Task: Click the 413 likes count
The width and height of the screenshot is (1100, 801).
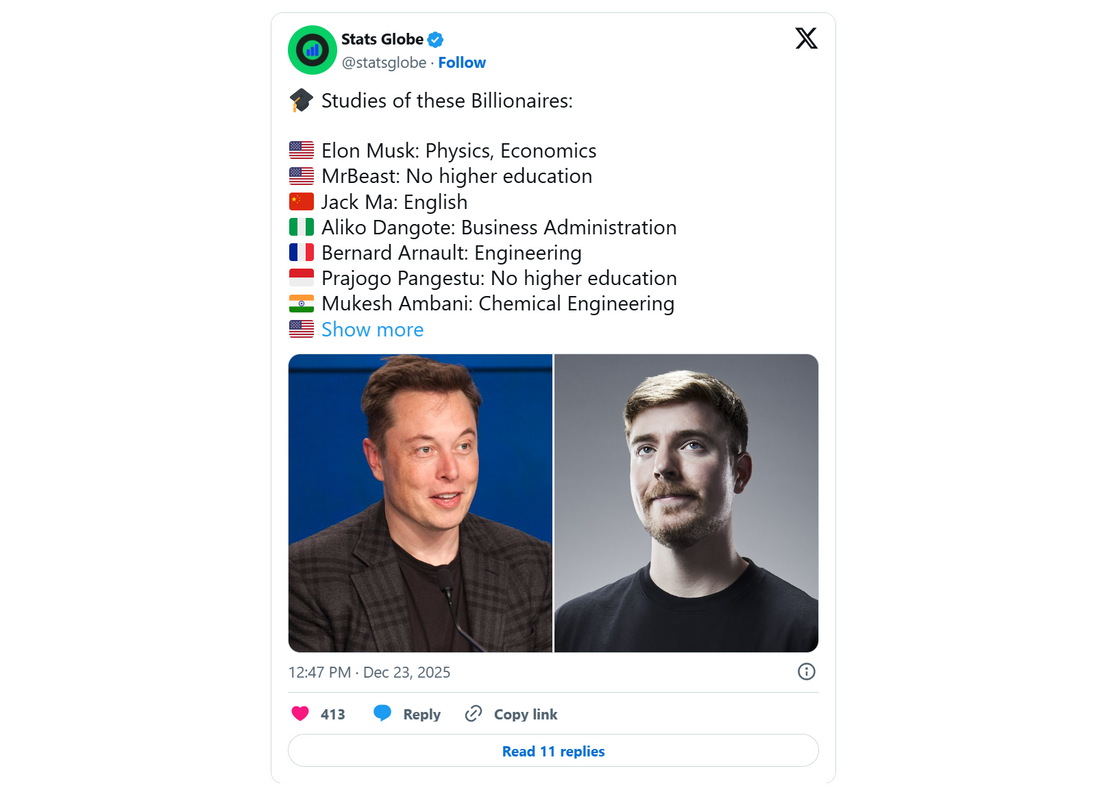Action: coord(331,713)
